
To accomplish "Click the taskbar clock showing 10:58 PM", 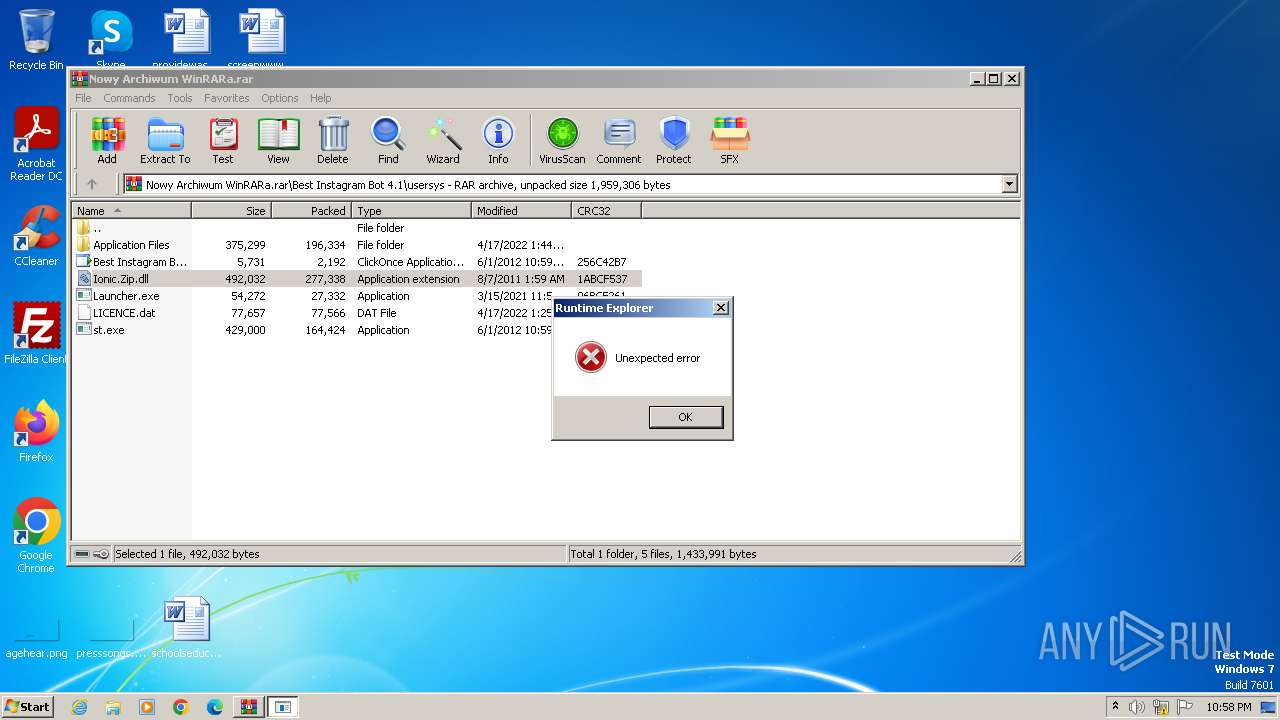I will coord(1229,707).
